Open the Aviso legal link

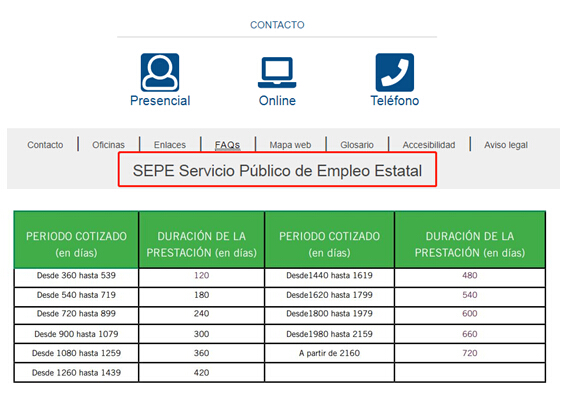[x=506, y=145]
